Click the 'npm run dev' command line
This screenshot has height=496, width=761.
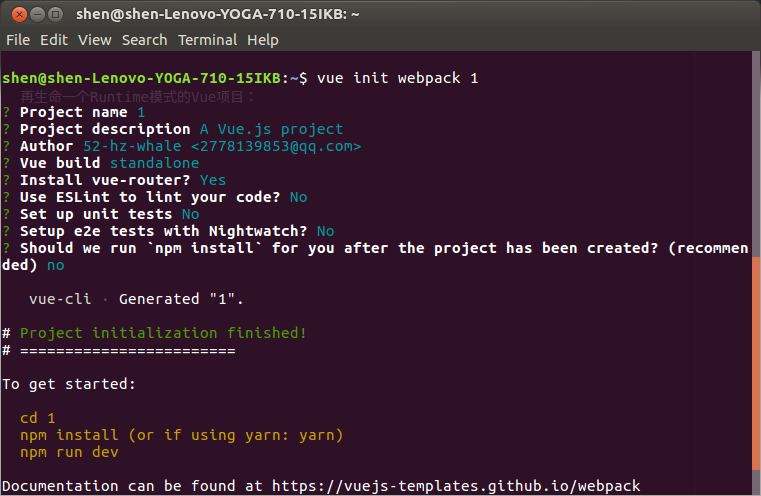pyautogui.click(x=69, y=452)
